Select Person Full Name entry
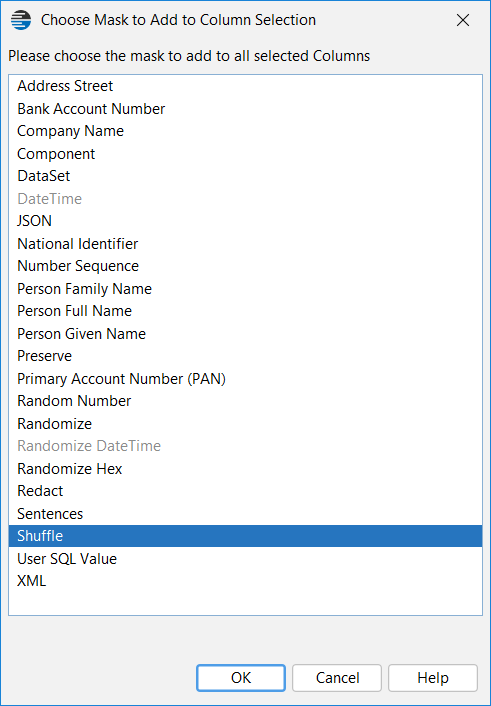491x706 pixels. (x=245, y=311)
